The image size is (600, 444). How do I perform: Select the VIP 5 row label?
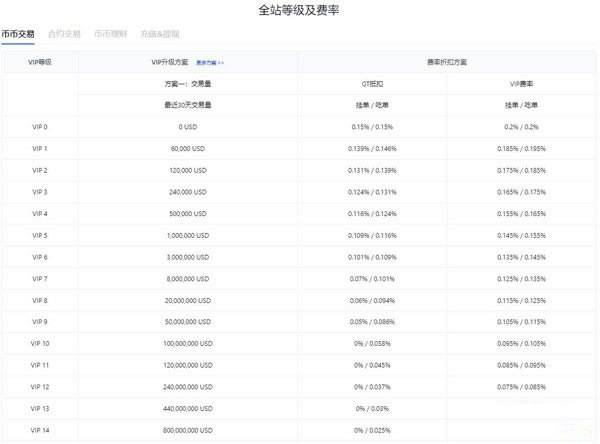[x=39, y=234]
